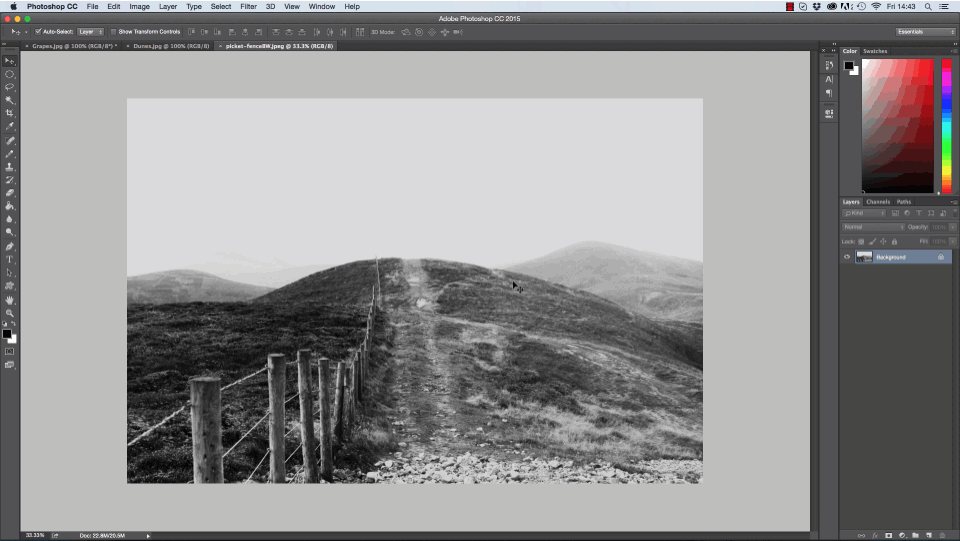960x541 pixels.
Task: Open the Layers panel menu
Action: coord(954,202)
